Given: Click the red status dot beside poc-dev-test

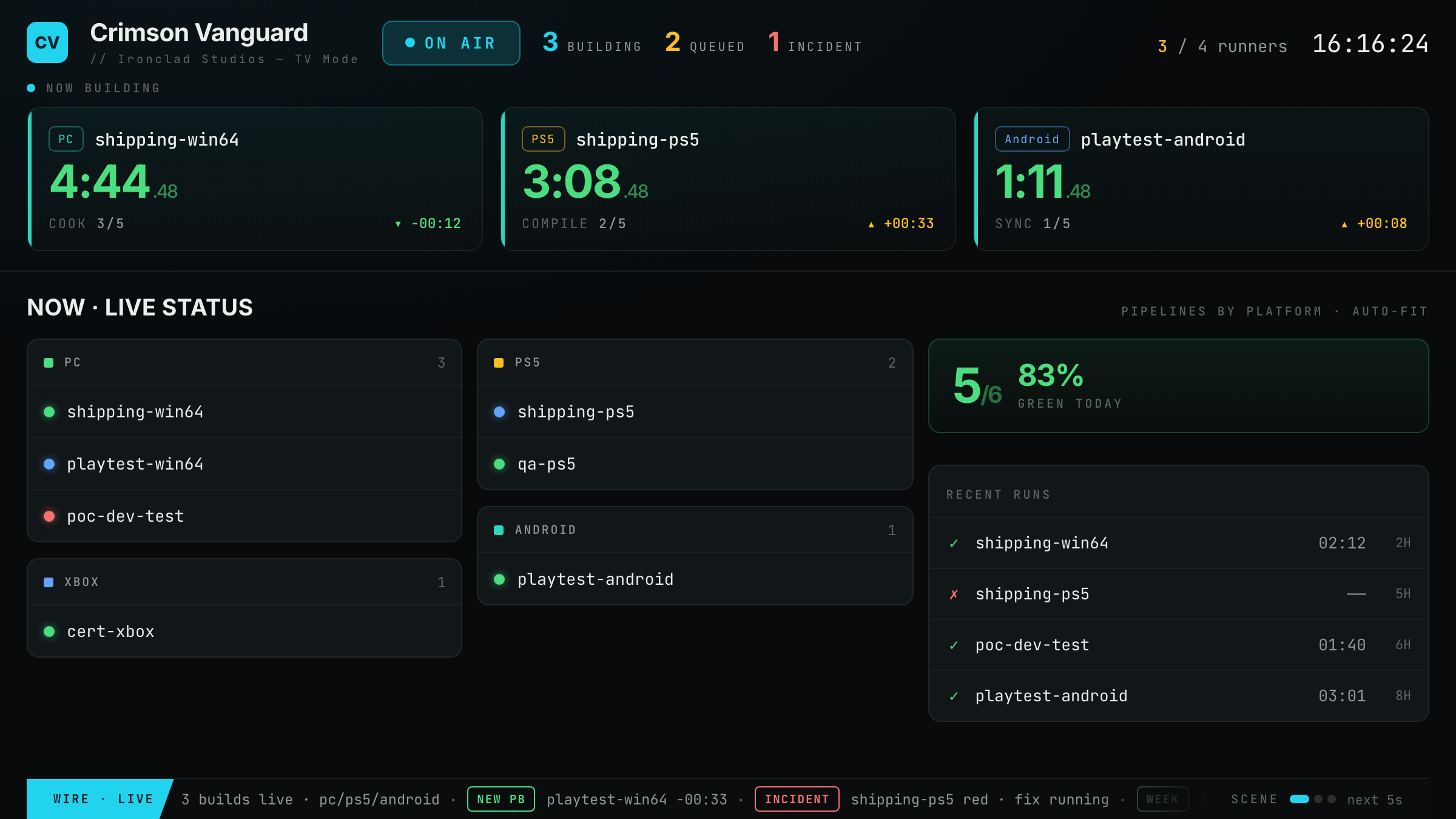Looking at the screenshot, I should pos(50,516).
